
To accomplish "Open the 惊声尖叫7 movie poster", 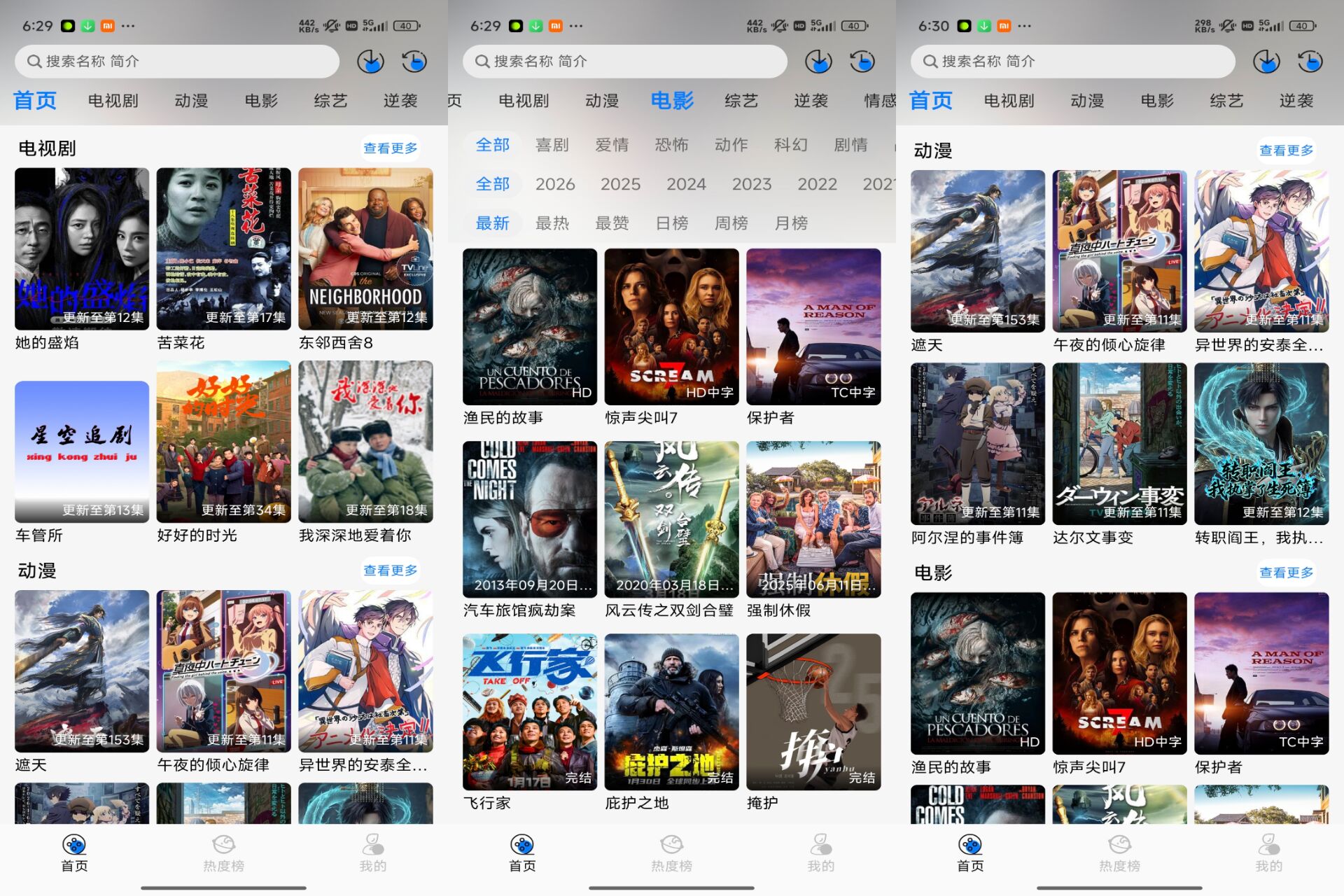I will 671,327.
